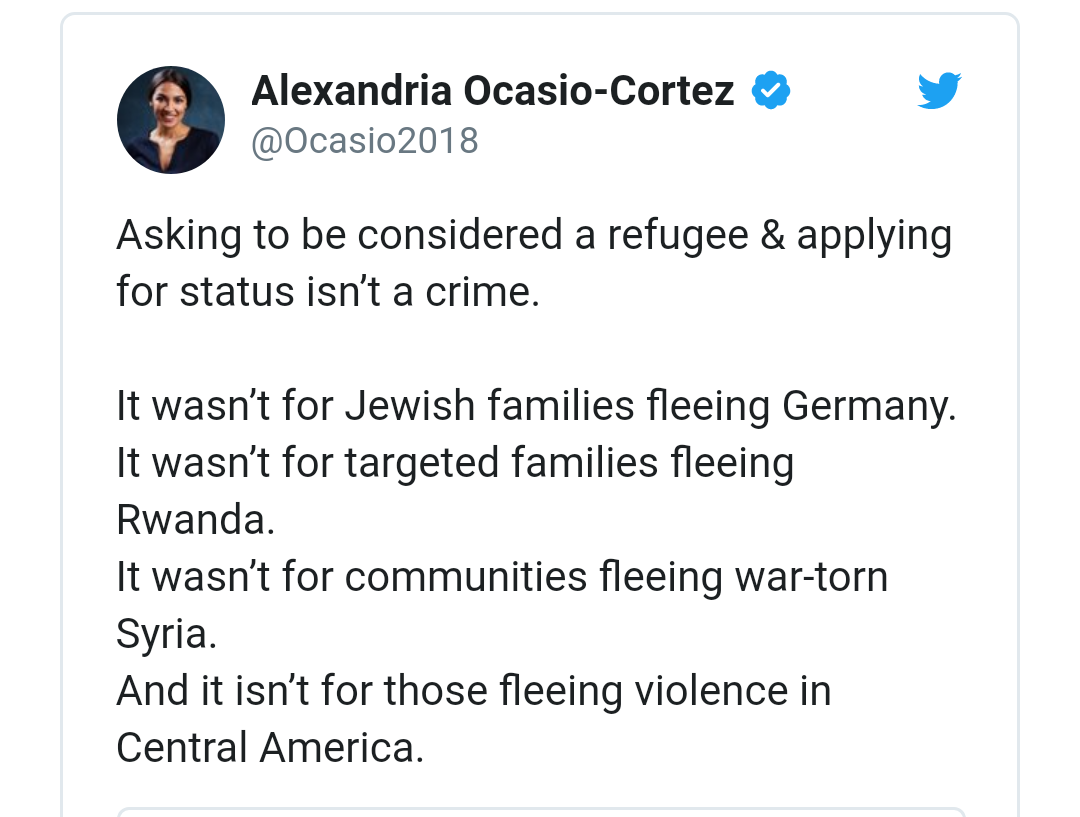Viewport: 1080px width, 817px height.
Task: Click the @Ocasio2018 handle
Action: coord(365,141)
